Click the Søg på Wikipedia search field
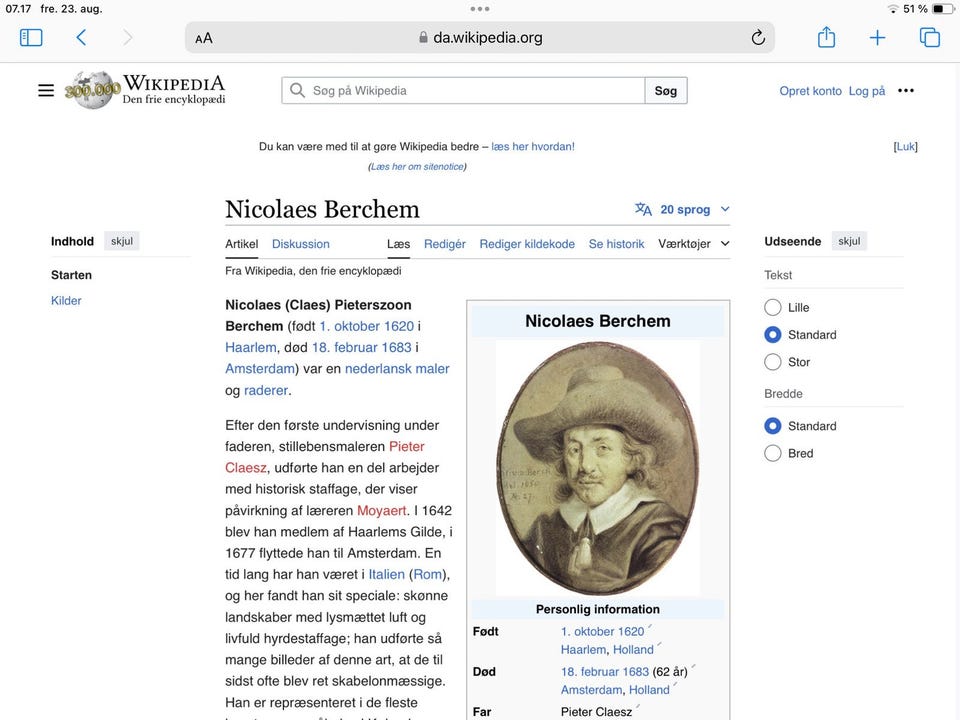The image size is (960, 720). pyautogui.click(x=462, y=90)
